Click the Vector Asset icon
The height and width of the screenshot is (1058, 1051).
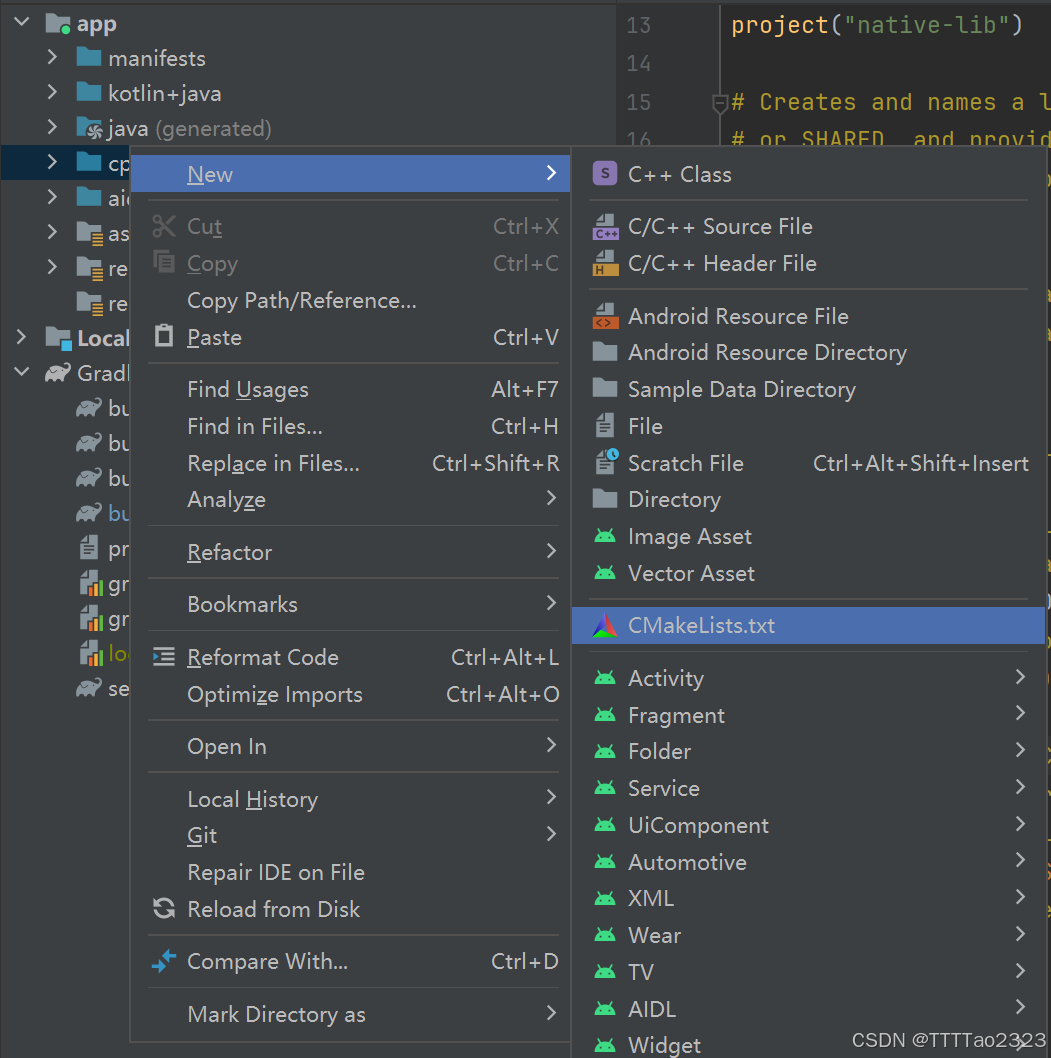tap(604, 573)
